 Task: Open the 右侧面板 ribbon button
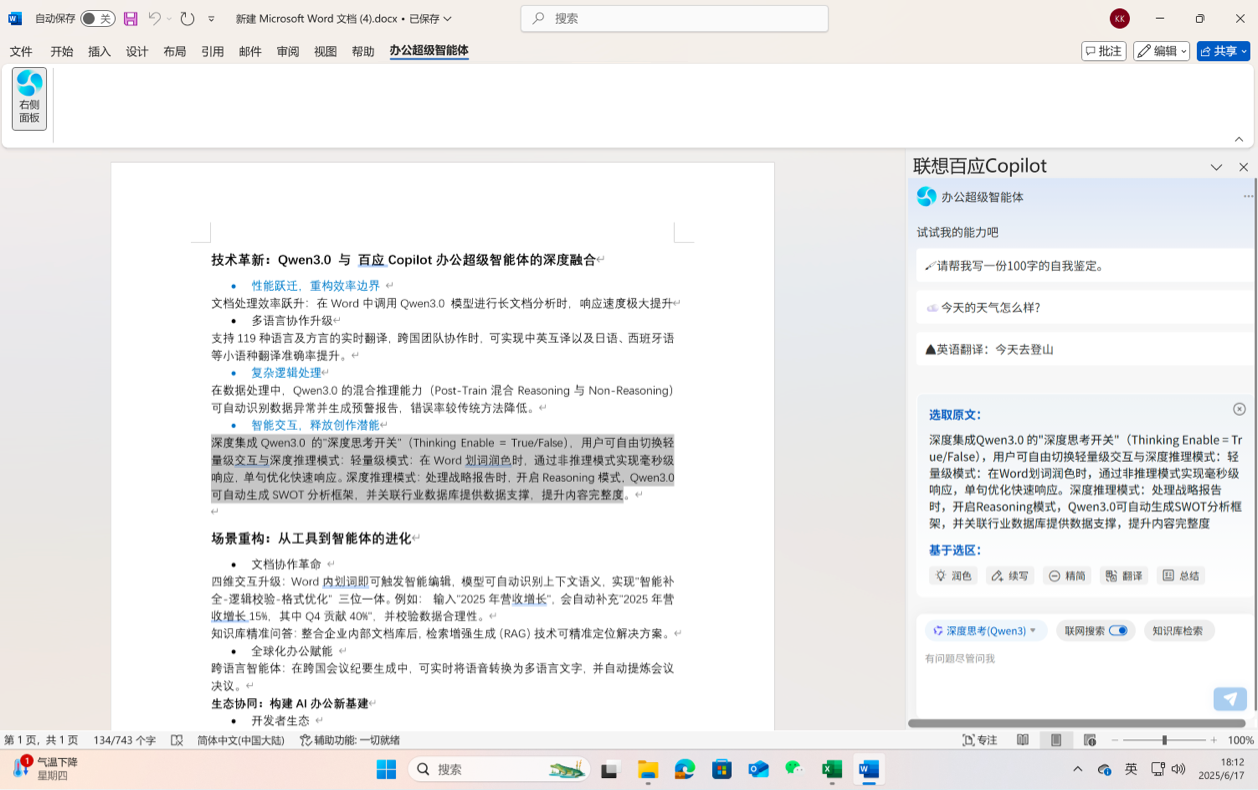(29, 98)
